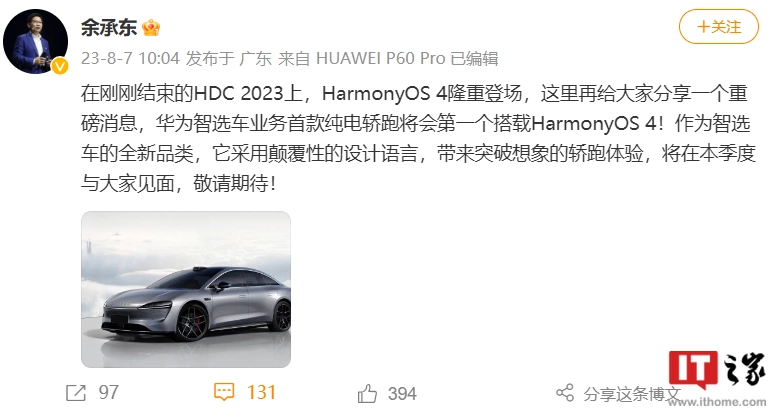Open 余承东's profile avatar

(35, 41)
